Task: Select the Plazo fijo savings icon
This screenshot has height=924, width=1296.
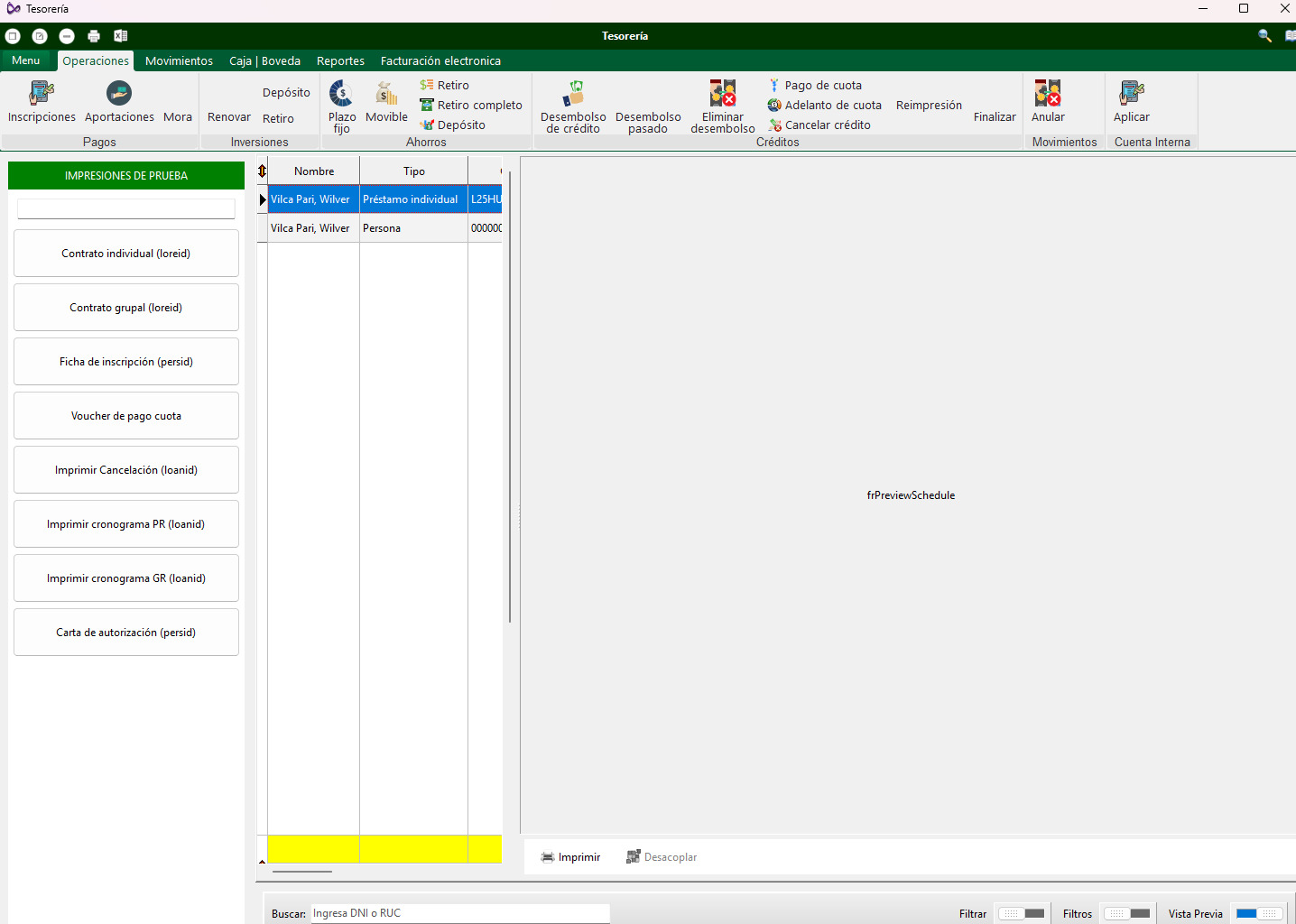Action: click(341, 94)
